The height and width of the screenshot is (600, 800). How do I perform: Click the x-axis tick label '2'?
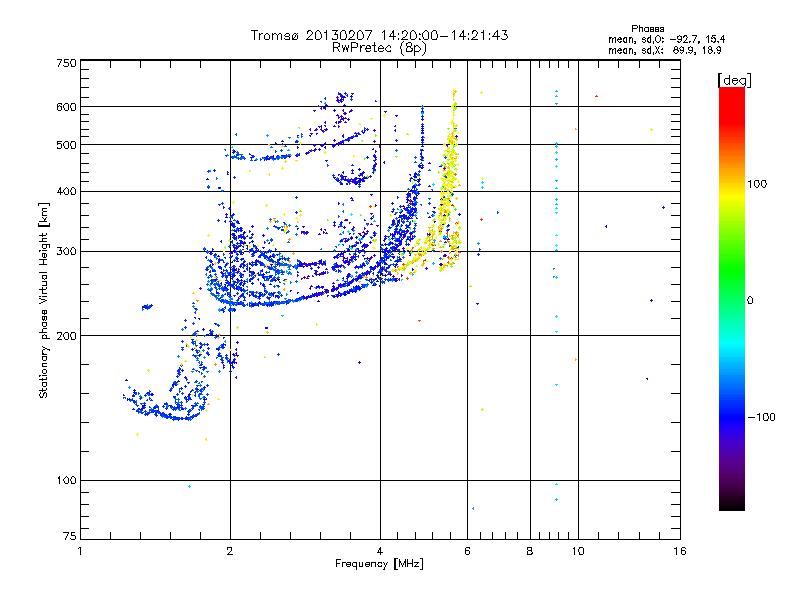[x=230, y=551]
